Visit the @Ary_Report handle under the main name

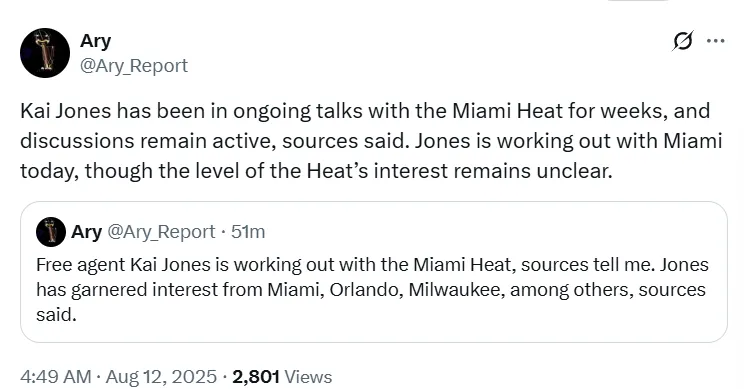pyautogui.click(x=134, y=65)
